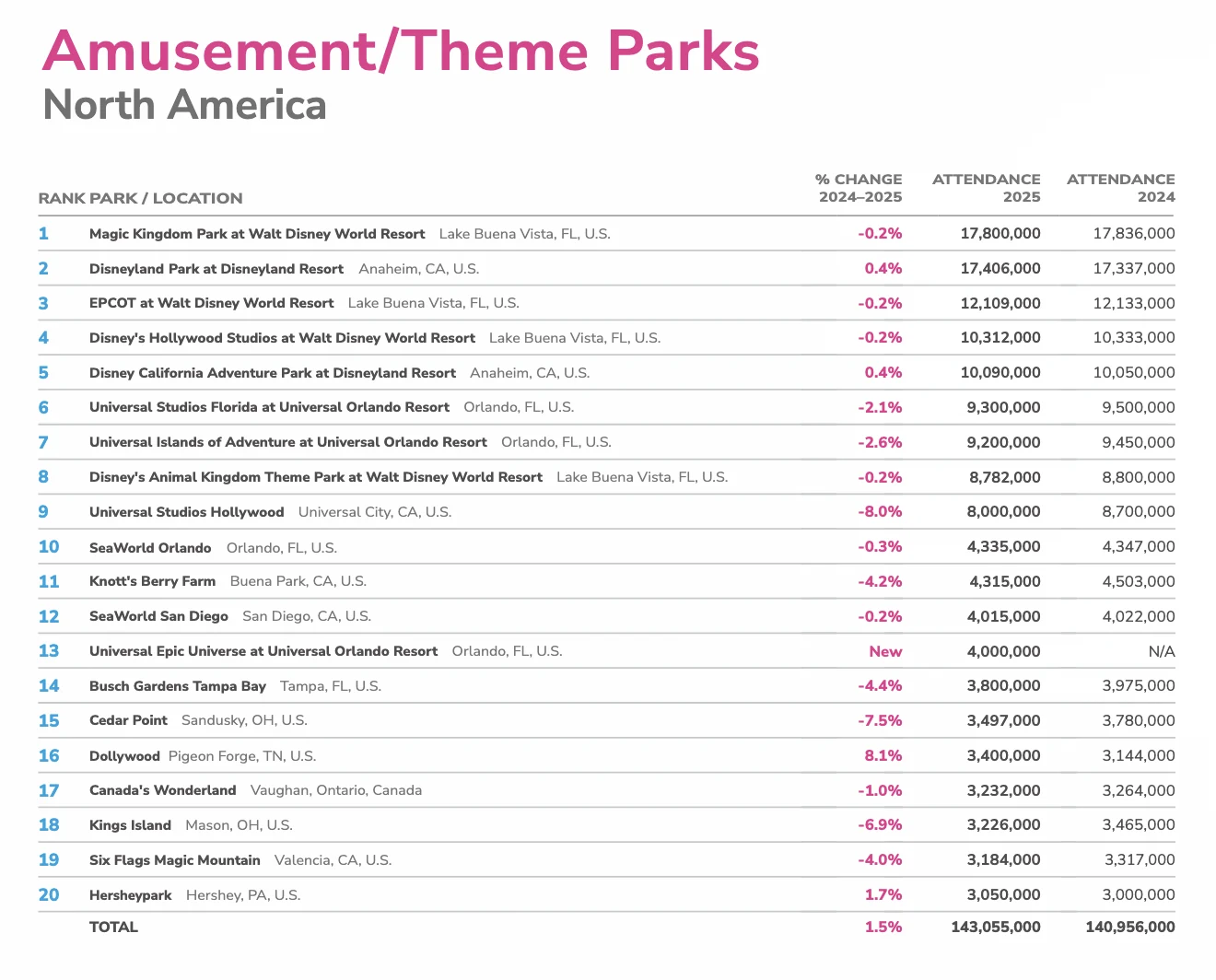Screen dimensions: 1216x980
Task: Select the "Busch Gardens Tampa Bay" park name
Action: (x=178, y=686)
